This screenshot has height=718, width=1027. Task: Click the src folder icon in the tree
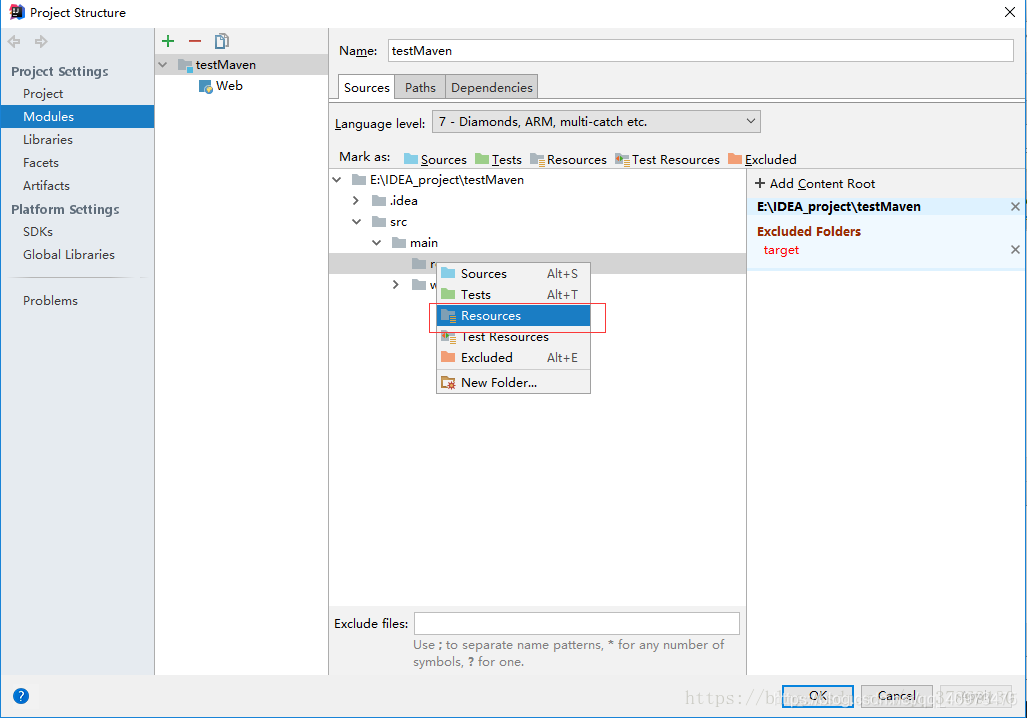[x=379, y=221]
